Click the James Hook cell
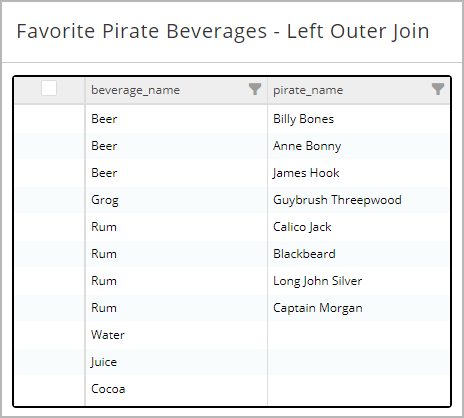Screen dimensions: 464x418 pos(358,173)
